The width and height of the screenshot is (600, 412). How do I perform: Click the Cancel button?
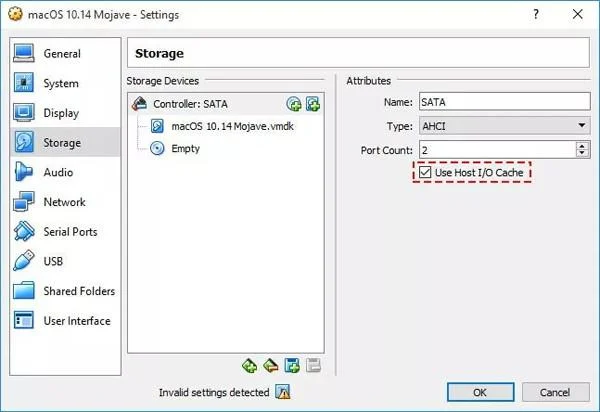(555, 392)
